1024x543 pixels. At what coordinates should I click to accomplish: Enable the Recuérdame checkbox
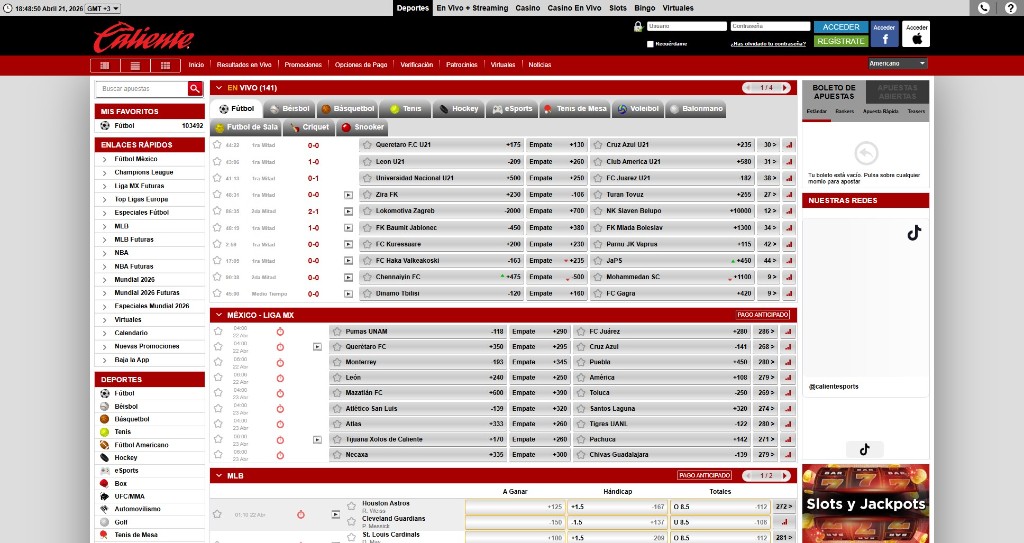pyautogui.click(x=651, y=44)
